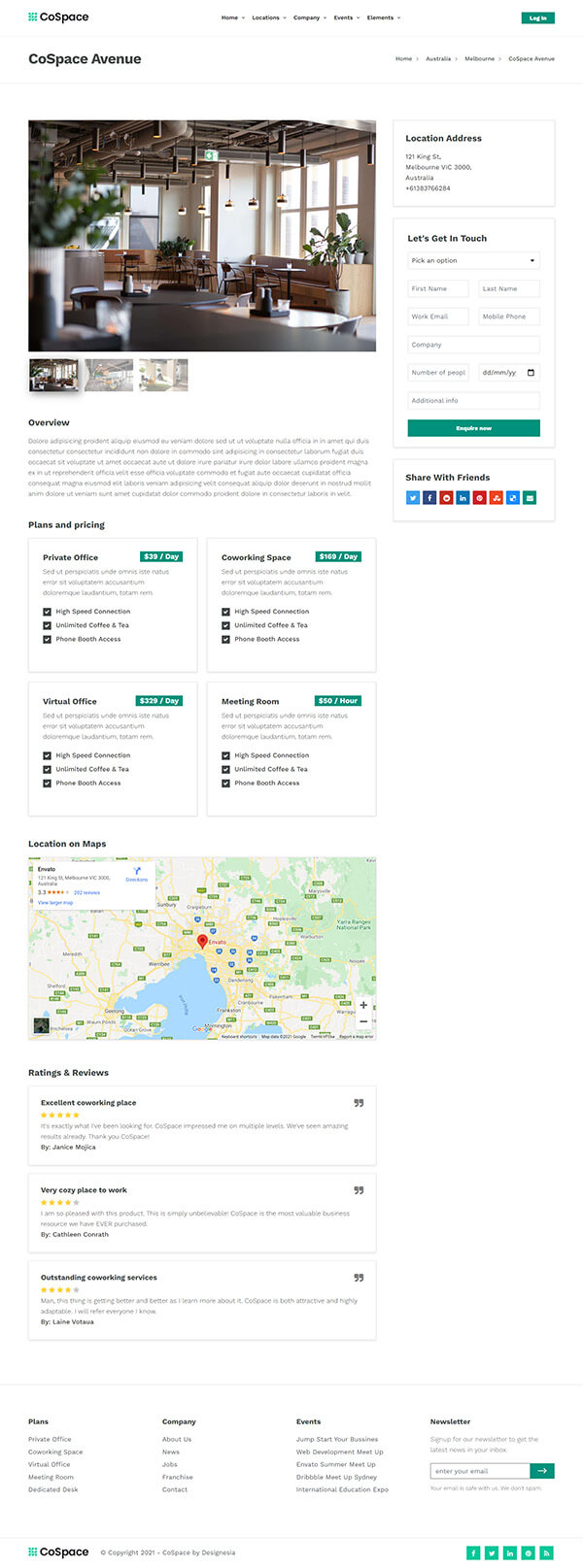The width and height of the screenshot is (583, 1568).
Task: Click the Log In button
Action: [537, 17]
